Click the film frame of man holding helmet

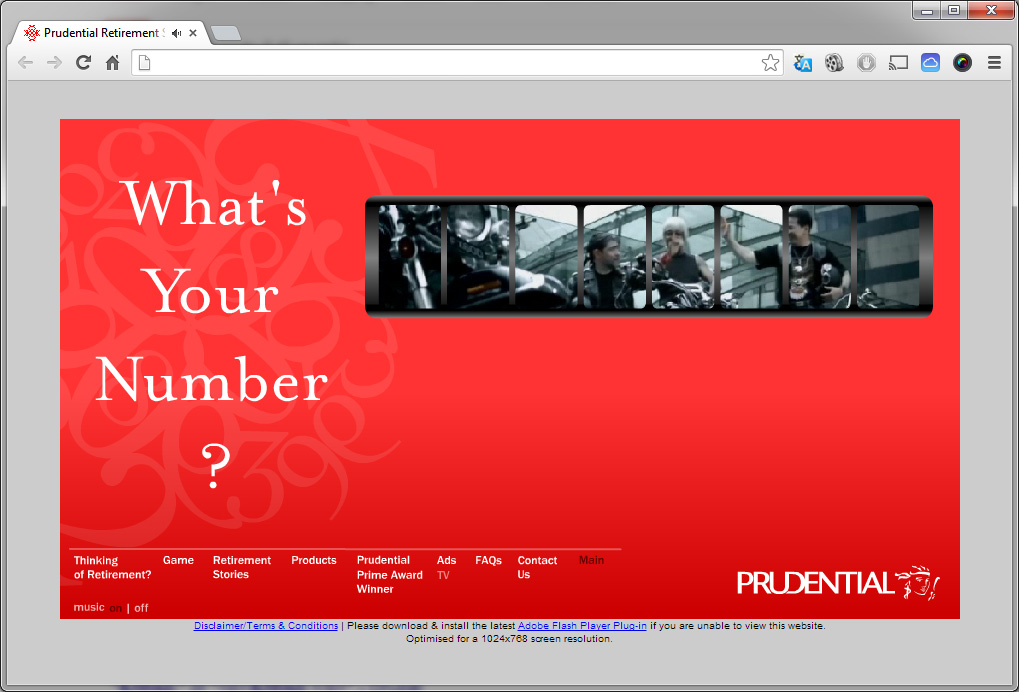[x=819, y=257]
